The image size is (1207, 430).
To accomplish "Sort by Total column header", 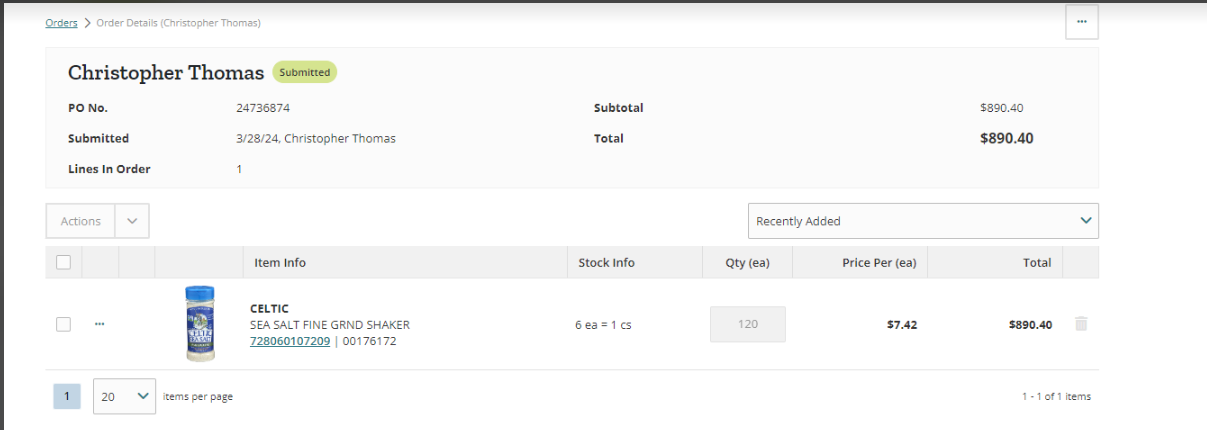I will tap(1037, 262).
